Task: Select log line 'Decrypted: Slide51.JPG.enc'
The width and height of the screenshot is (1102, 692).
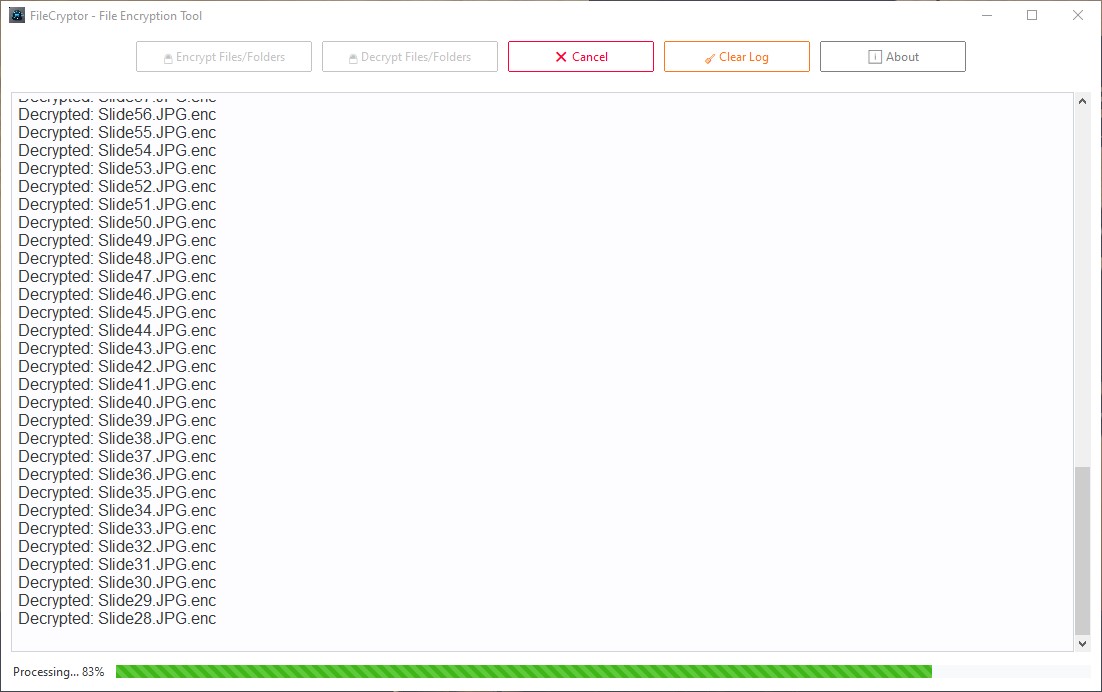Action: pos(117,204)
